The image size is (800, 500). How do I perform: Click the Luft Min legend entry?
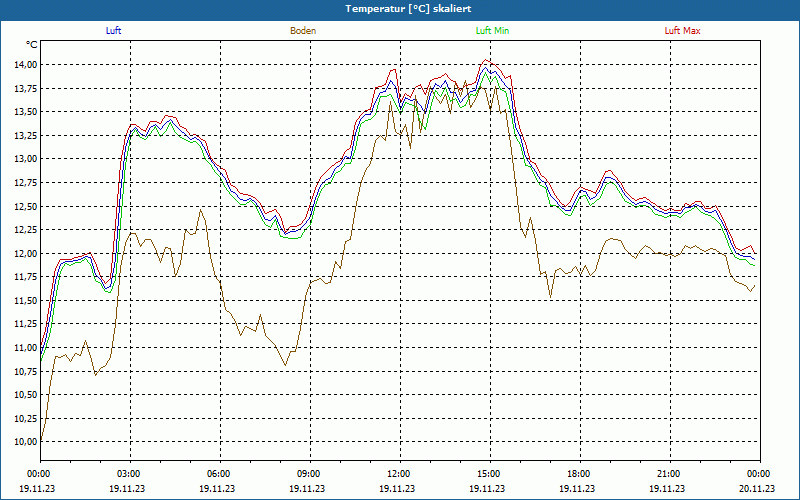(492, 31)
